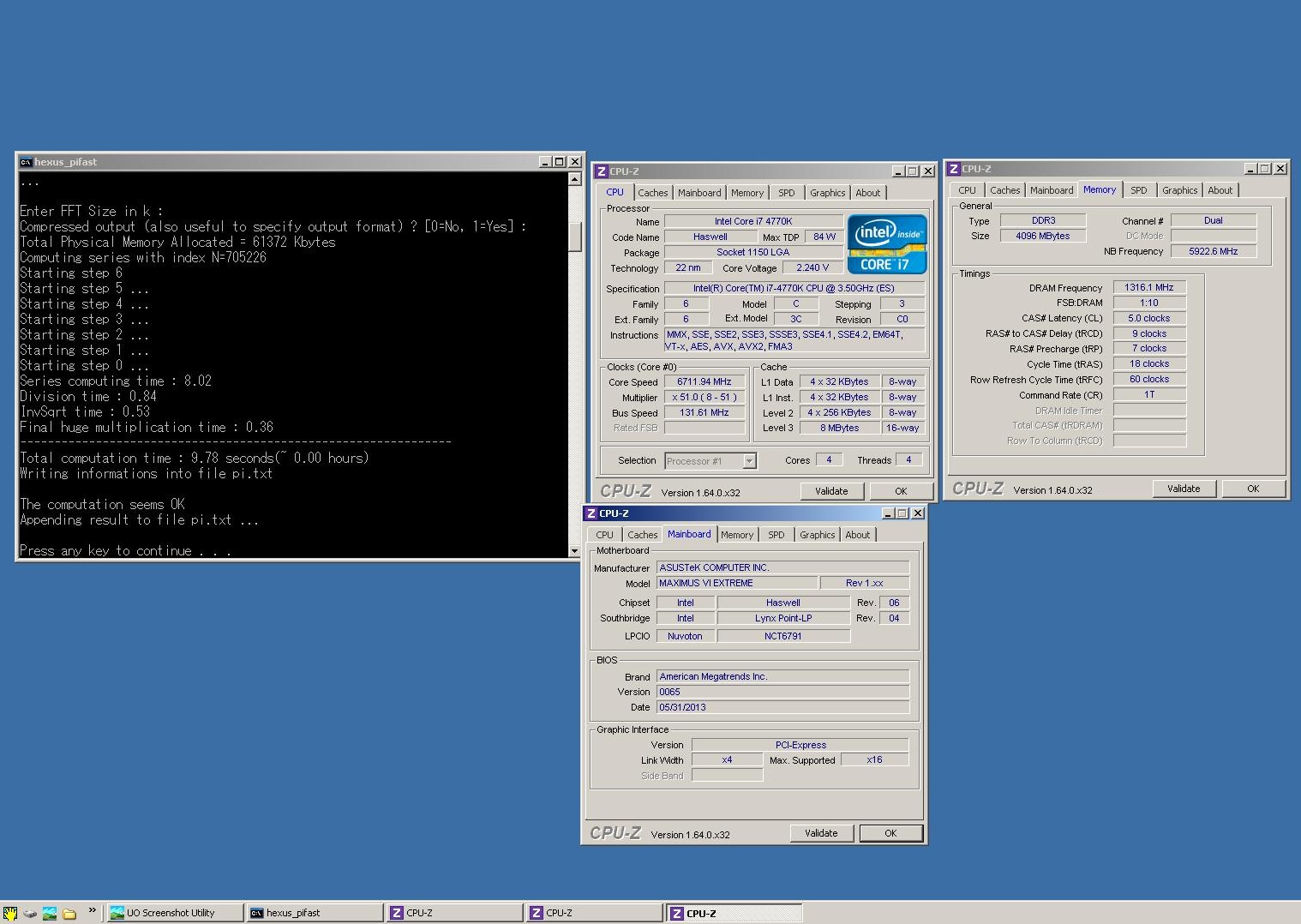Click the Max TDP value 84 W
This screenshot has height=924, width=1301.
(x=824, y=237)
